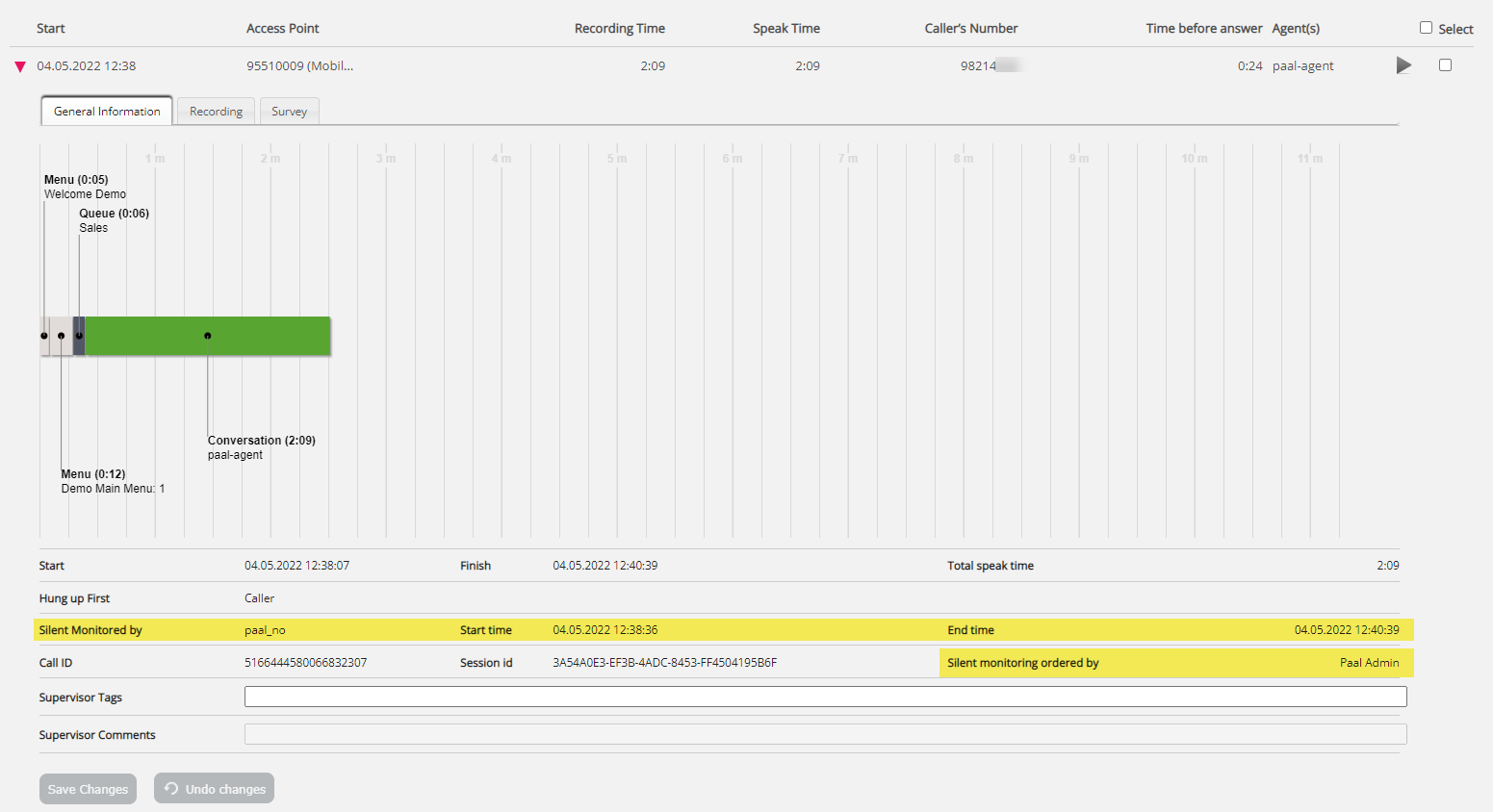Click the Undo changes button
This screenshot has width=1493, height=812.
(215, 789)
